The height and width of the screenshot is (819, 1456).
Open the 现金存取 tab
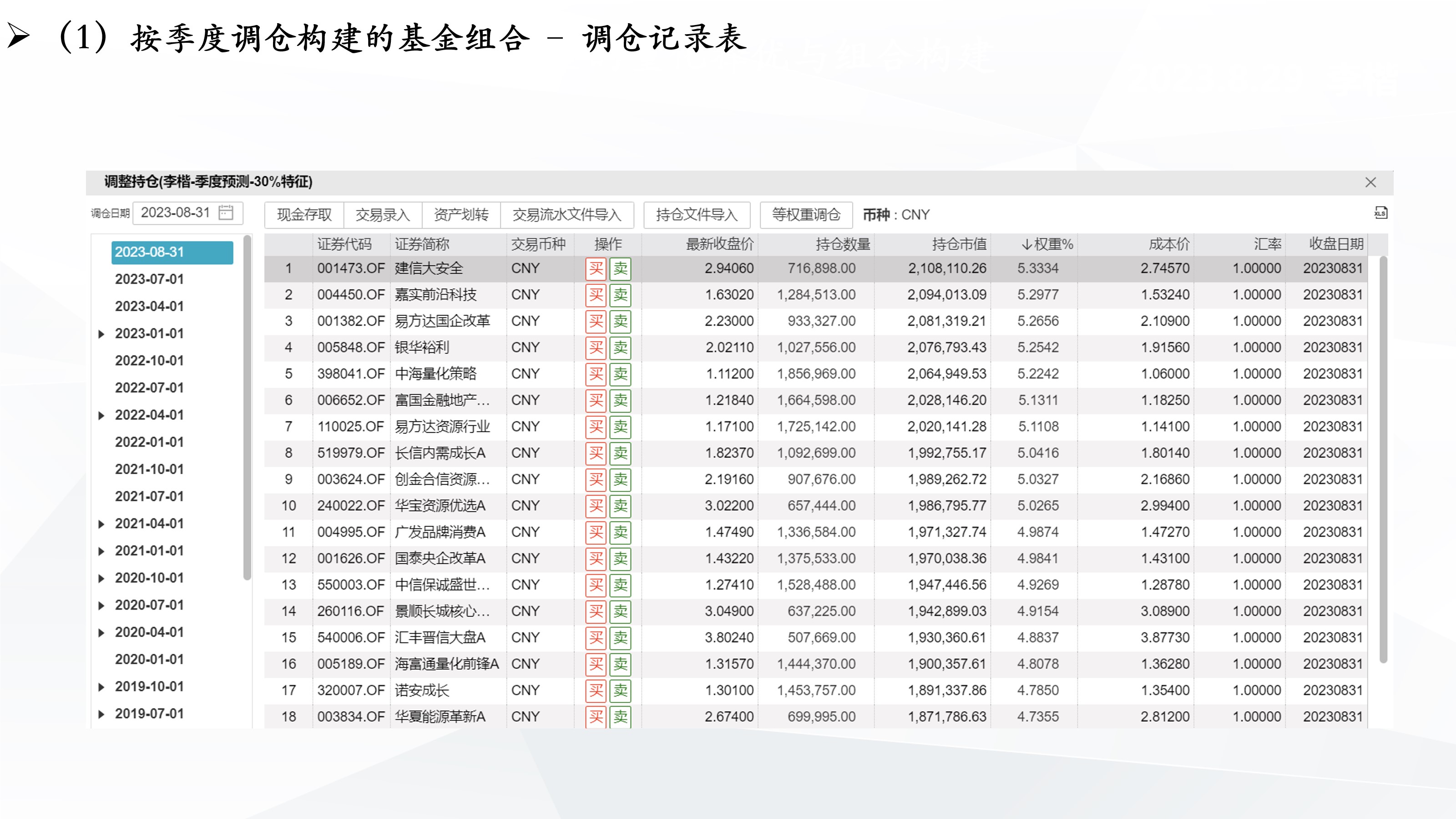[304, 215]
